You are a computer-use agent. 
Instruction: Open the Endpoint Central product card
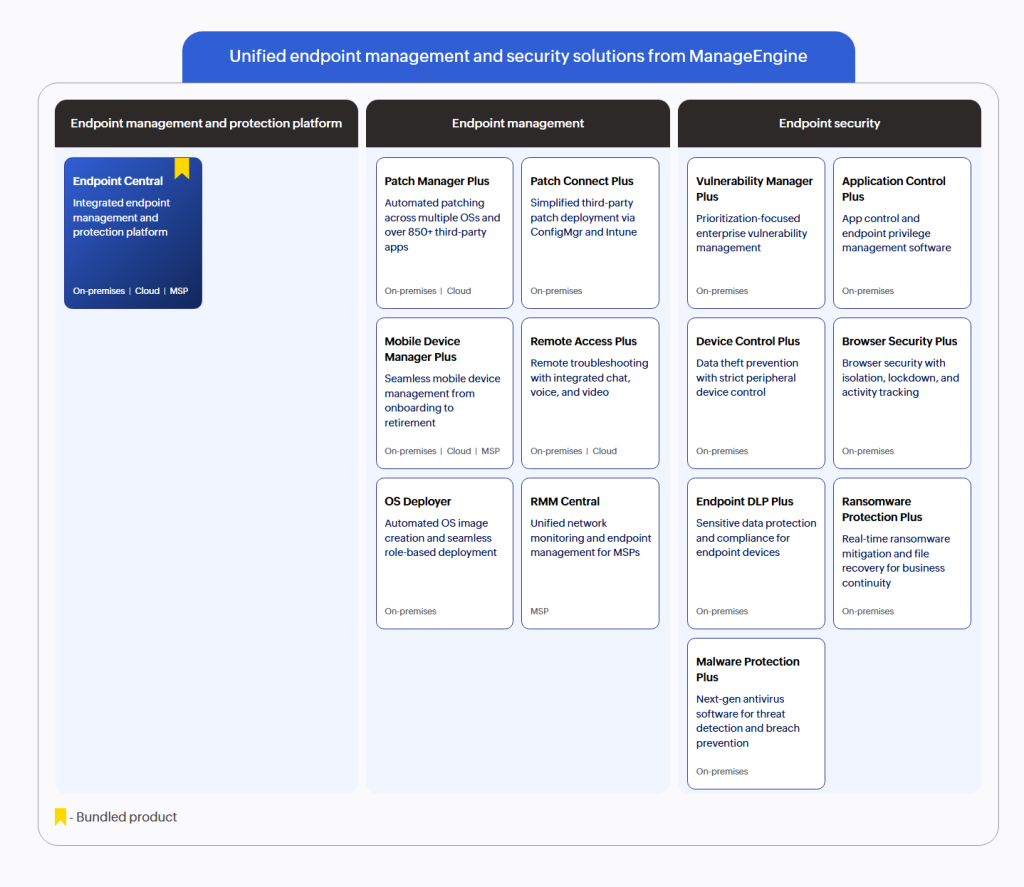(133, 233)
